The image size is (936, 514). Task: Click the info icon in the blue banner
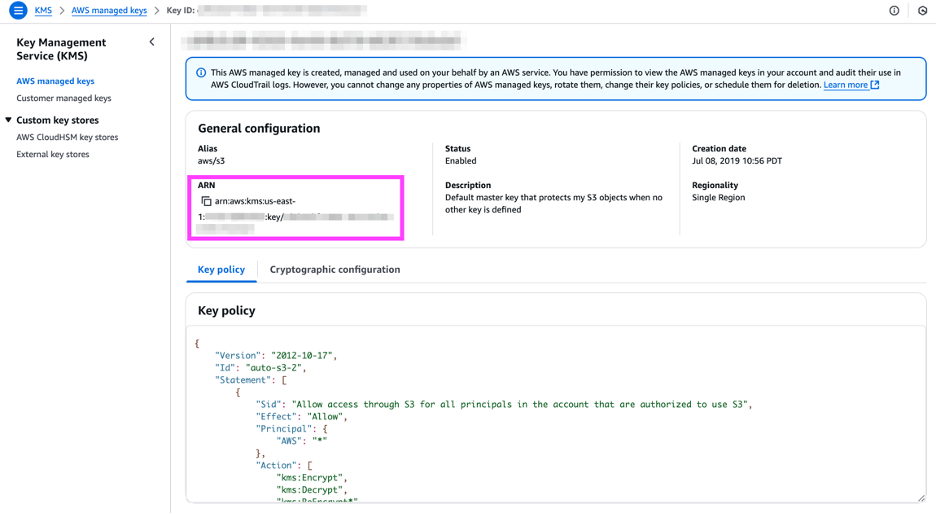click(x=201, y=73)
